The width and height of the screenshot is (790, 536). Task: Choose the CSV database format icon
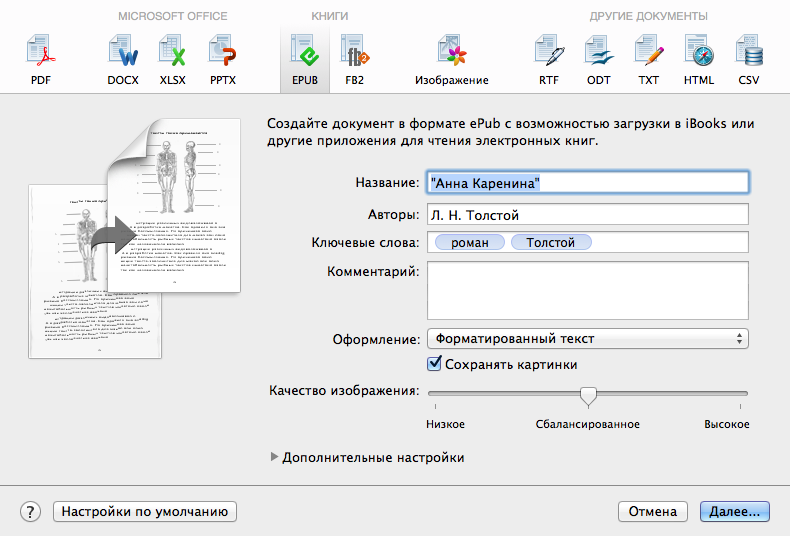point(749,58)
